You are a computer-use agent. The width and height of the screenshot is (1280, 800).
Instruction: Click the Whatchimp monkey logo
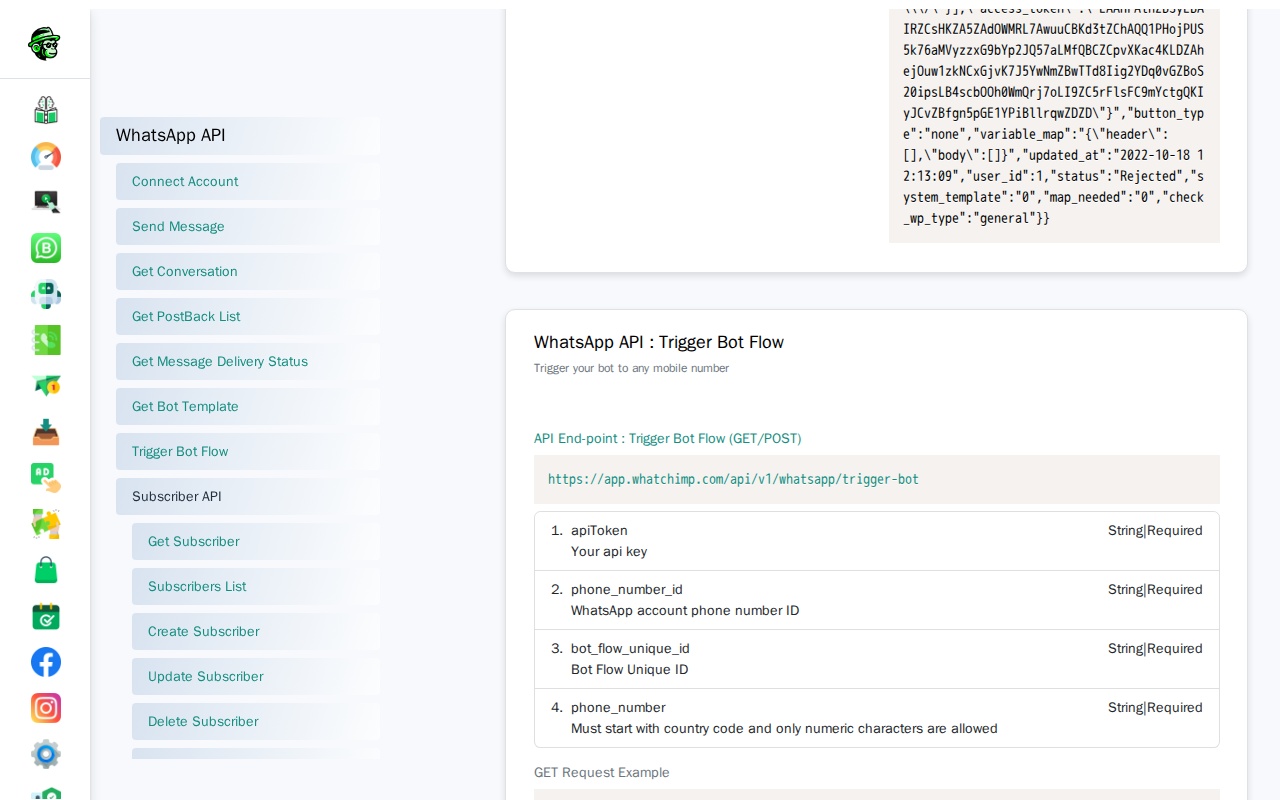45,44
